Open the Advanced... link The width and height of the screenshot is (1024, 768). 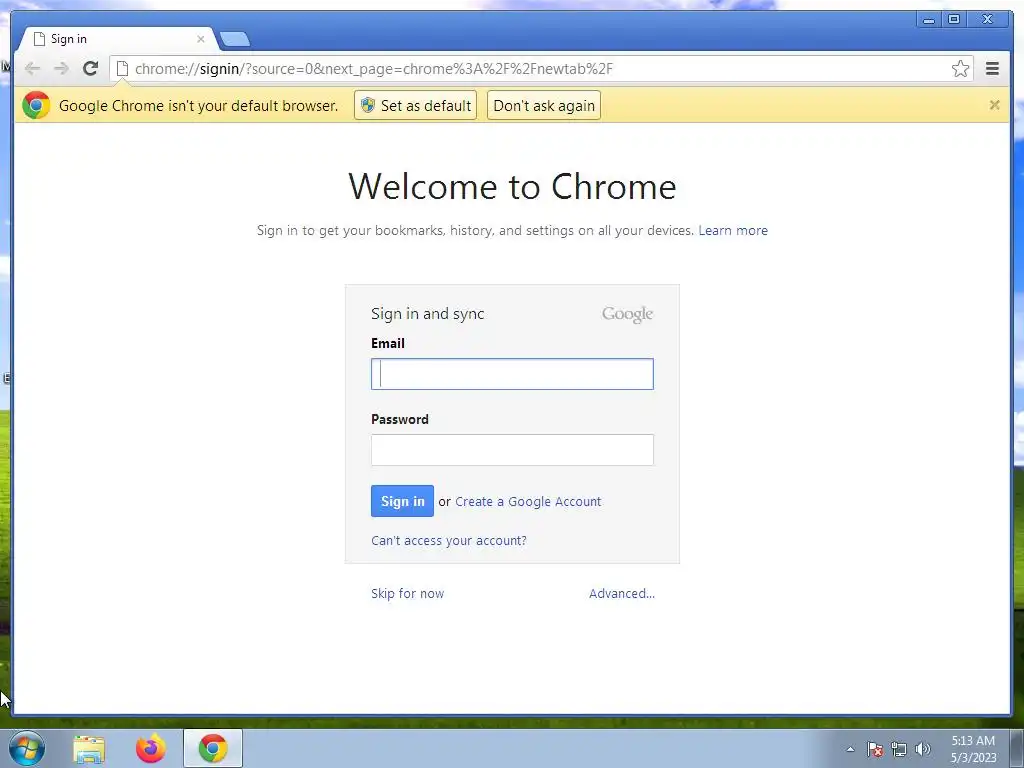click(x=622, y=594)
